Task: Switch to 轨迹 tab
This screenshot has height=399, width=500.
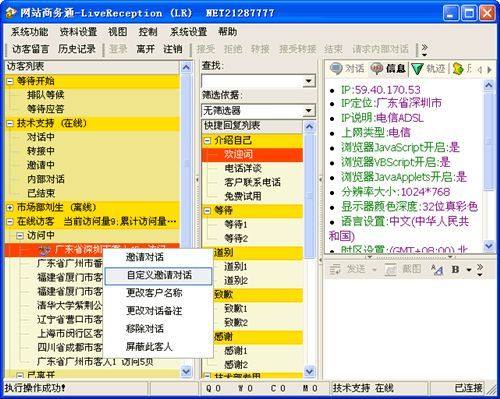Action: point(428,69)
